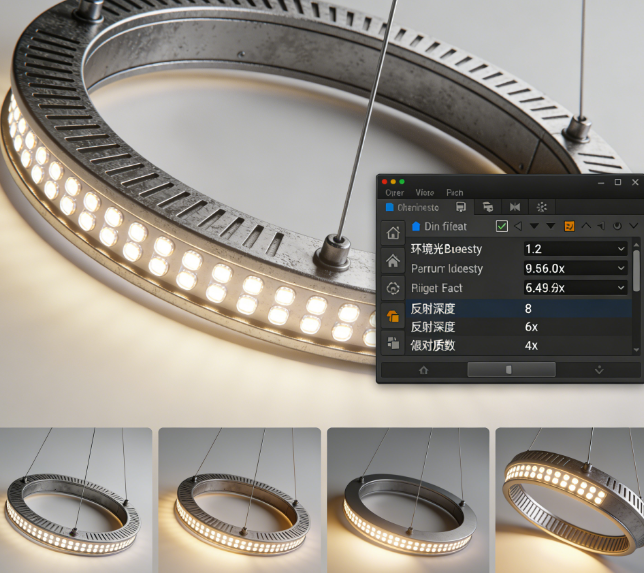The image size is (644, 573).
Task: Click the orange cube icon in sidebar
Action: [392, 315]
